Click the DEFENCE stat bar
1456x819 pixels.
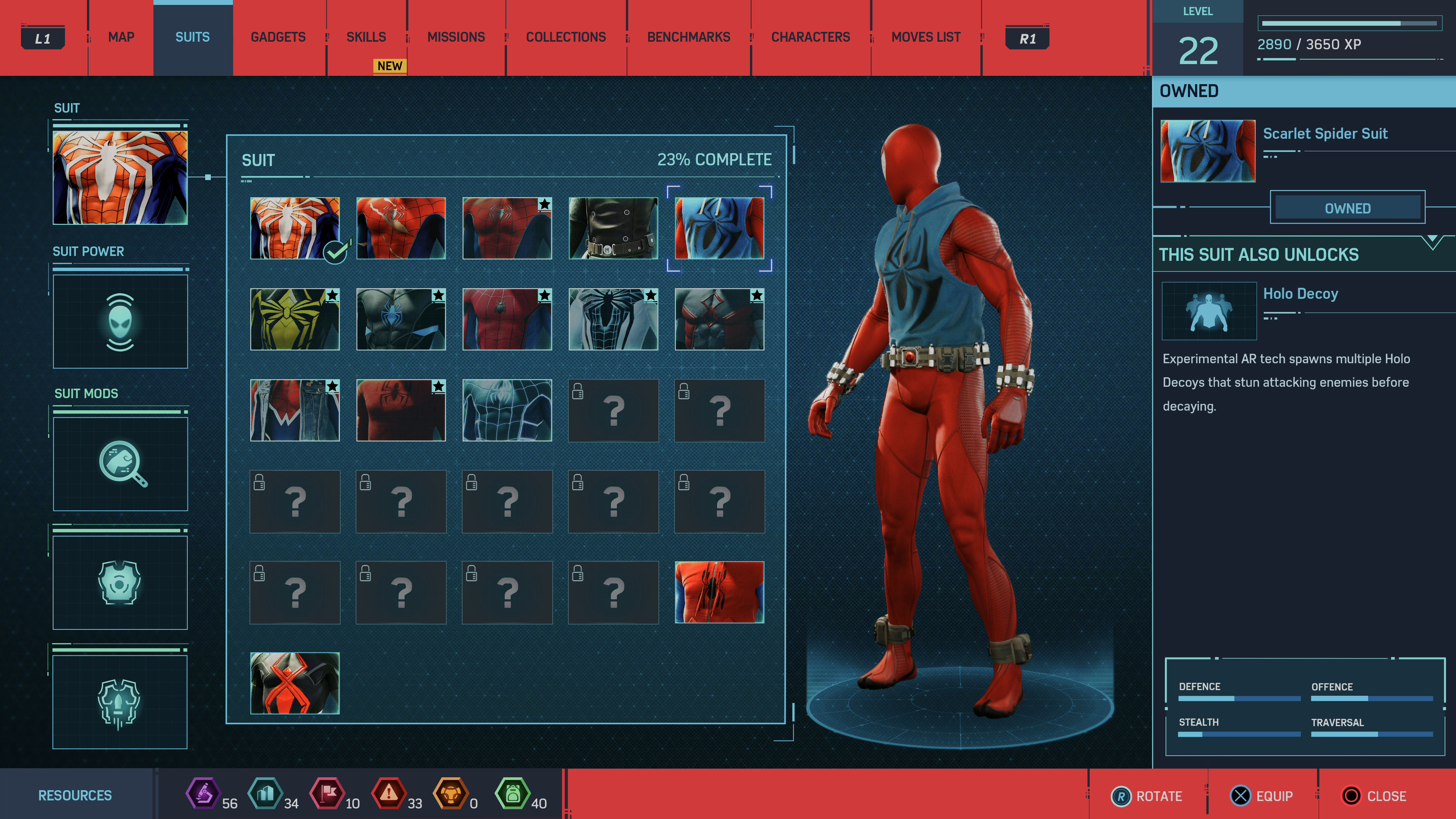click(1239, 698)
